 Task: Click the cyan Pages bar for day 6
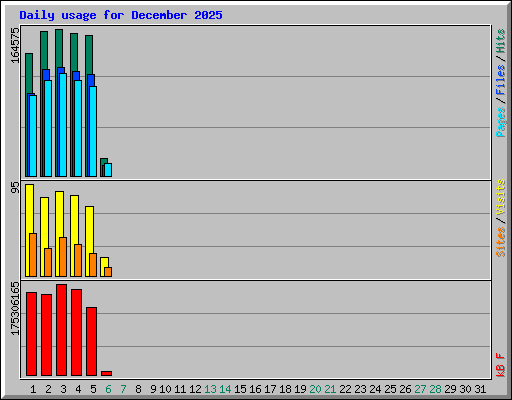pyautogui.click(x=108, y=170)
